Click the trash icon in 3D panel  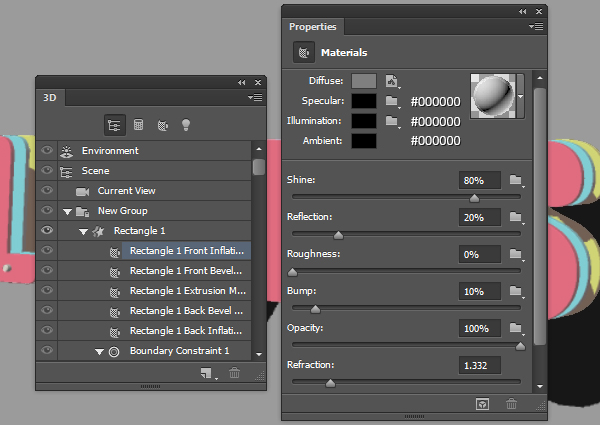click(x=235, y=373)
